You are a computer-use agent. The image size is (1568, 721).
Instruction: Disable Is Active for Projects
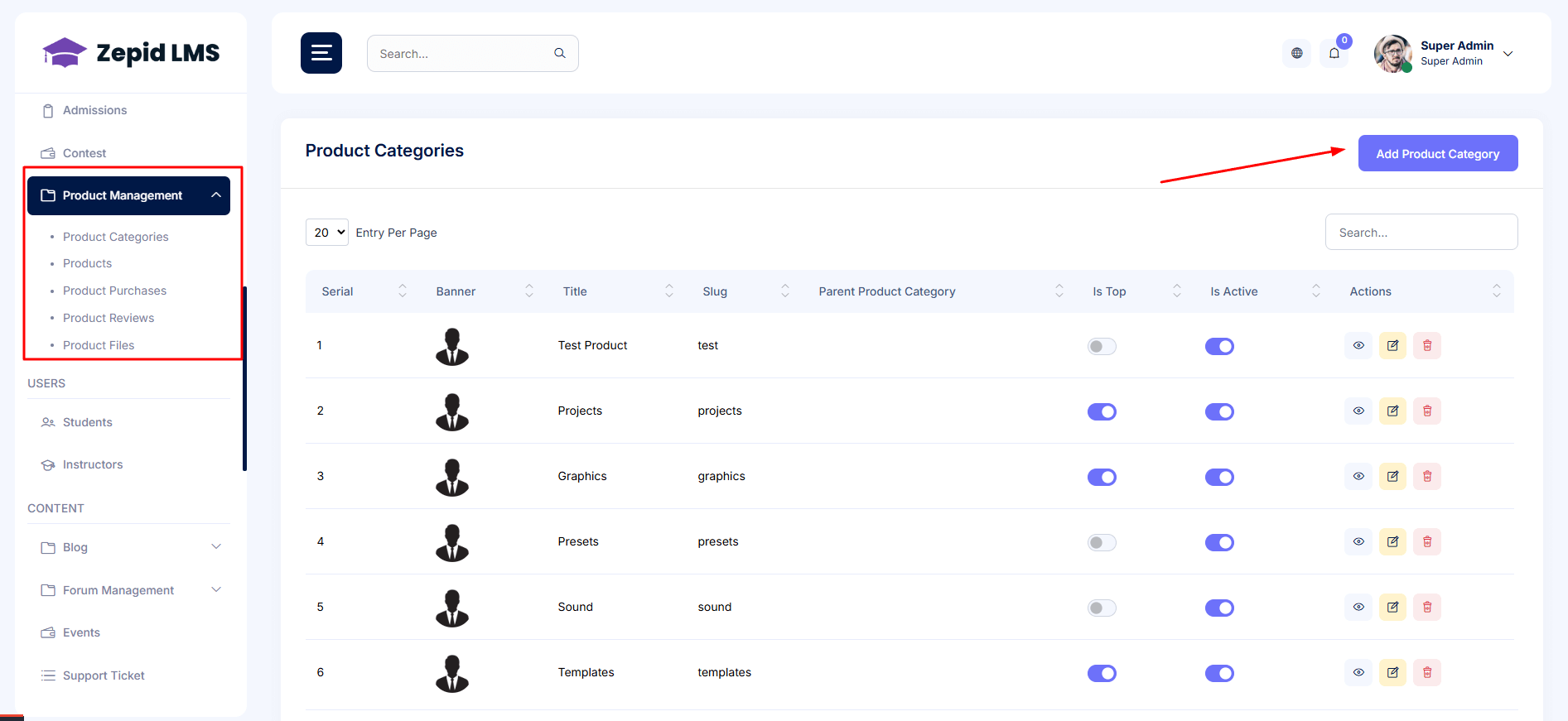click(1219, 411)
